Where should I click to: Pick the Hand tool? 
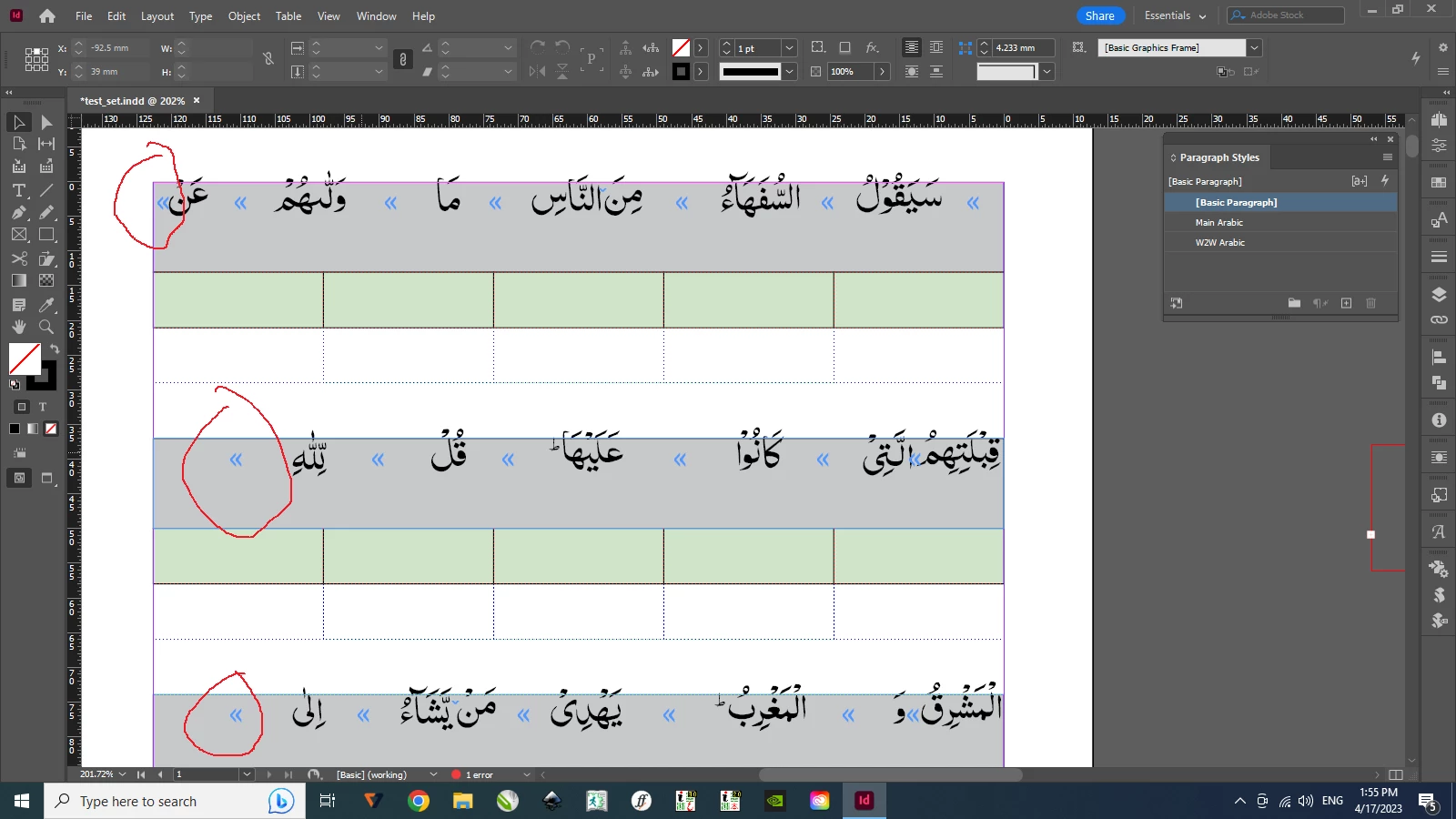click(19, 327)
